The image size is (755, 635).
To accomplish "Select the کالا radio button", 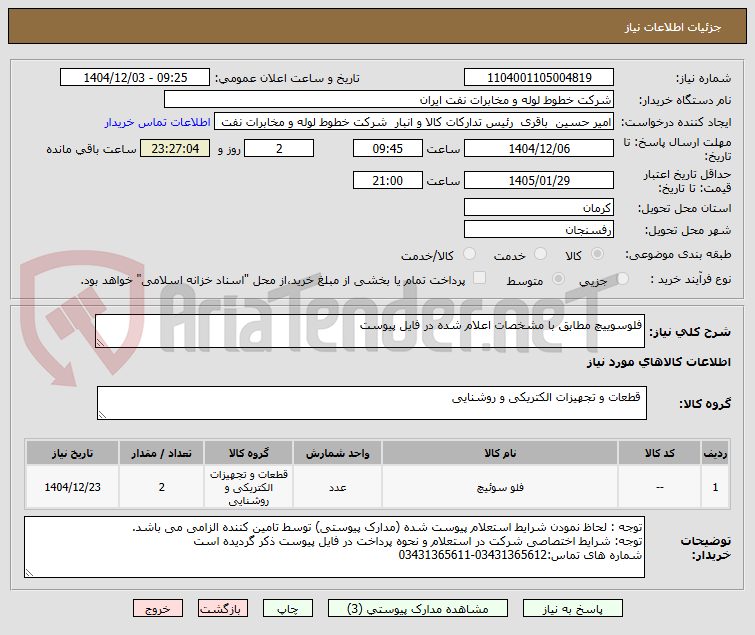I will click(x=597, y=254).
